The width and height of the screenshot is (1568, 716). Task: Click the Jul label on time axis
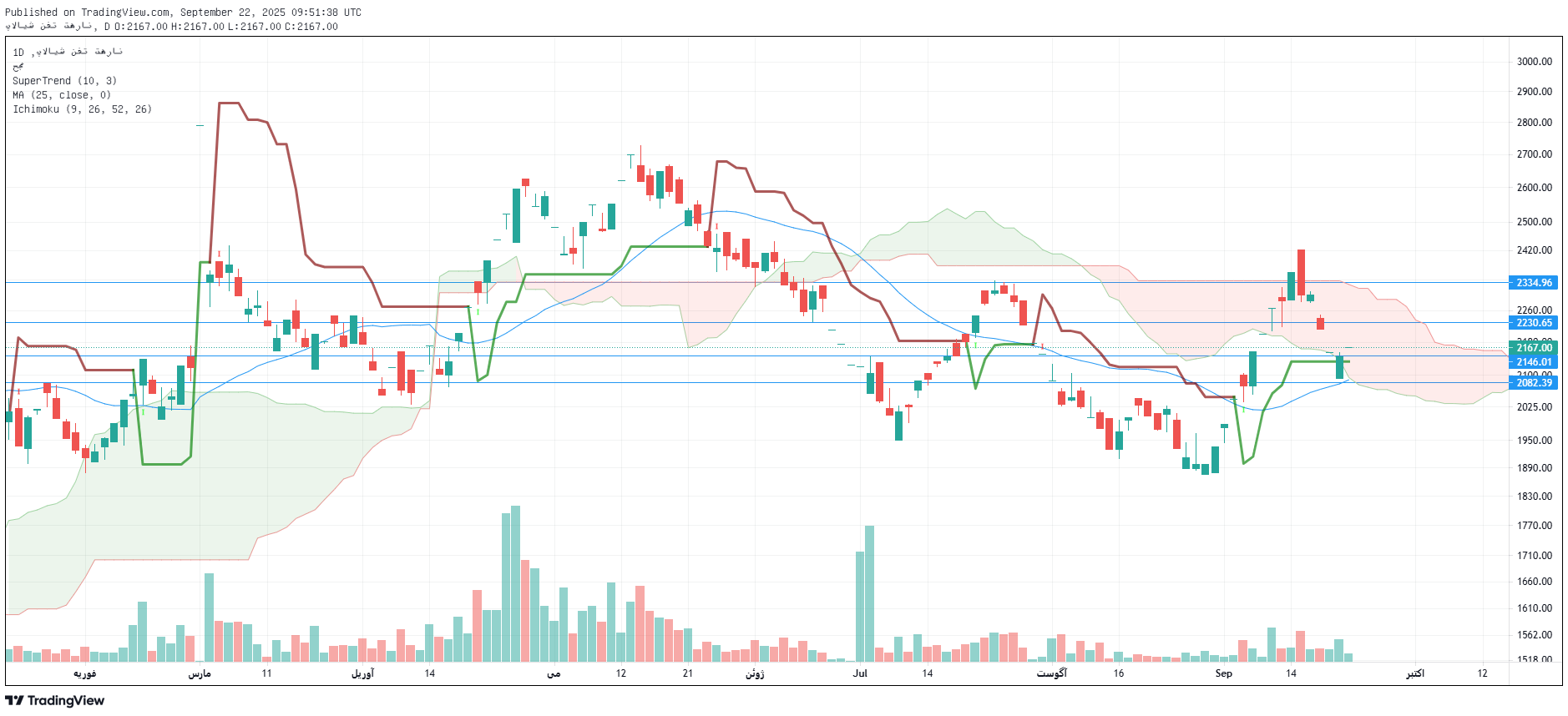860,673
